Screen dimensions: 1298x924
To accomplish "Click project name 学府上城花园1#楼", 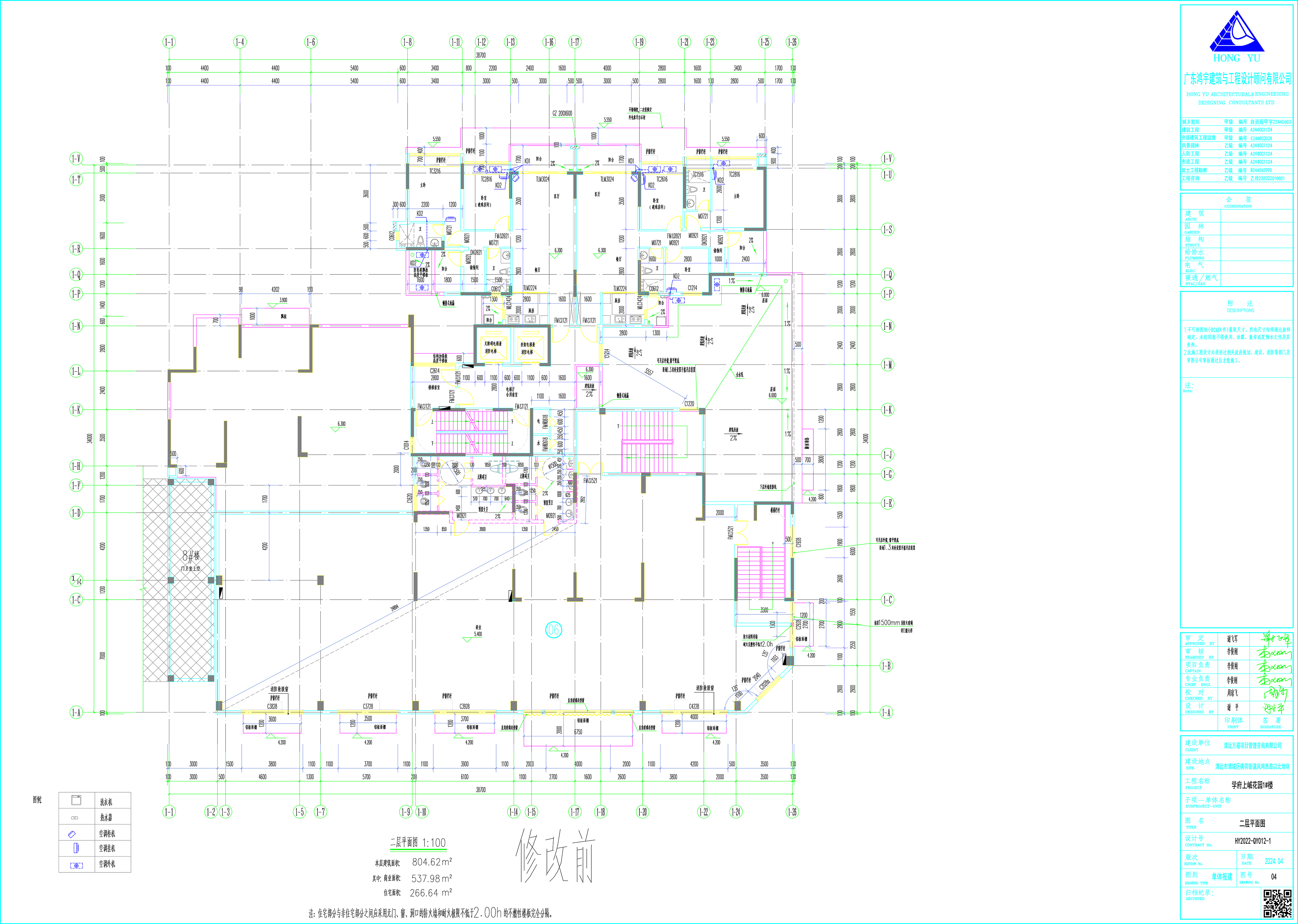I will [1252, 784].
